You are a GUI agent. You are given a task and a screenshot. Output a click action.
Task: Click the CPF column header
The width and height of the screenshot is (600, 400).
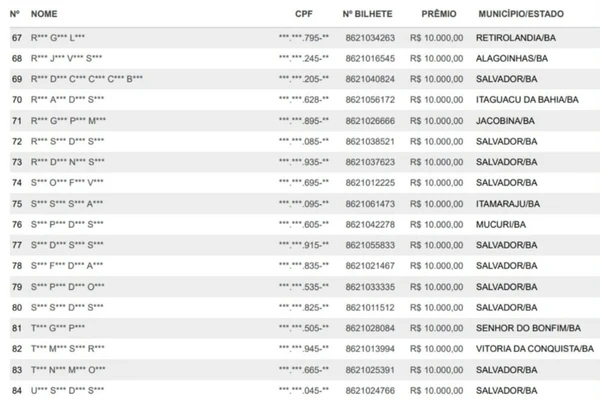pos(304,14)
